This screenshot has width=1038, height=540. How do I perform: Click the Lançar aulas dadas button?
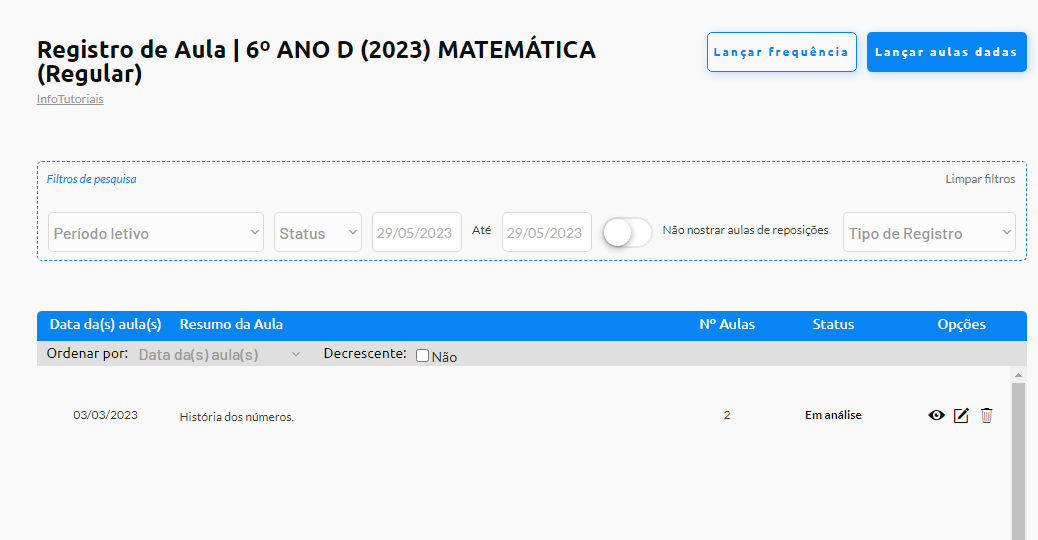pyautogui.click(x=947, y=52)
